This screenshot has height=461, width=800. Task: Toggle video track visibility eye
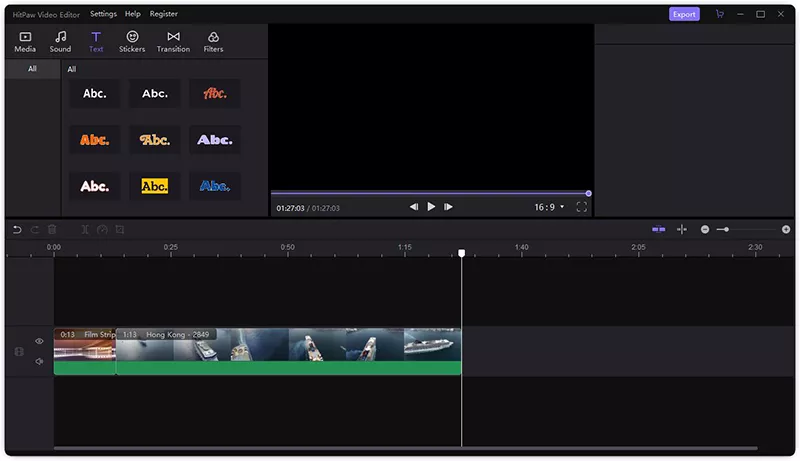(39, 341)
